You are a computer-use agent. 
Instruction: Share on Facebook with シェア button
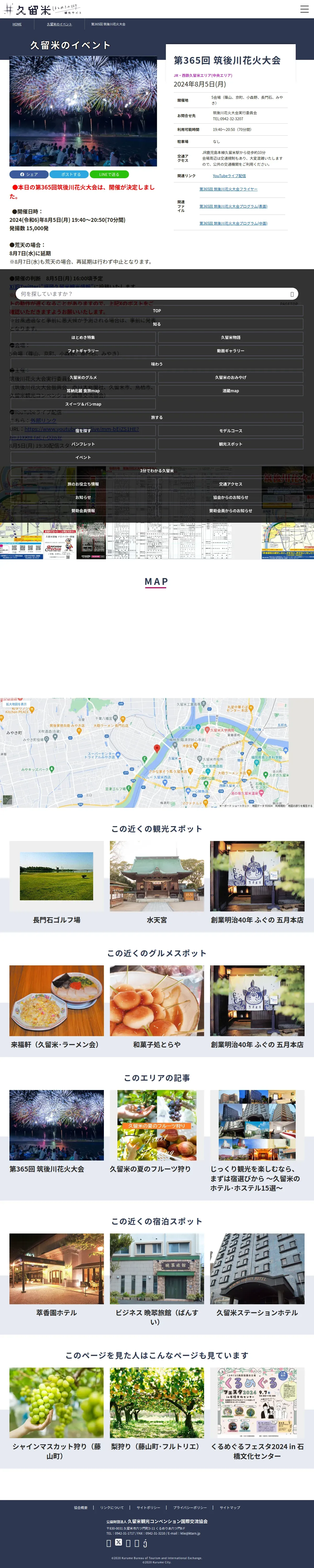coord(29,174)
